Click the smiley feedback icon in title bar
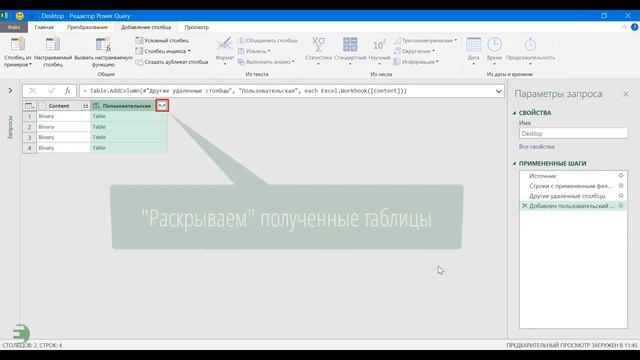The height and width of the screenshot is (360, 640). point(20,16)
